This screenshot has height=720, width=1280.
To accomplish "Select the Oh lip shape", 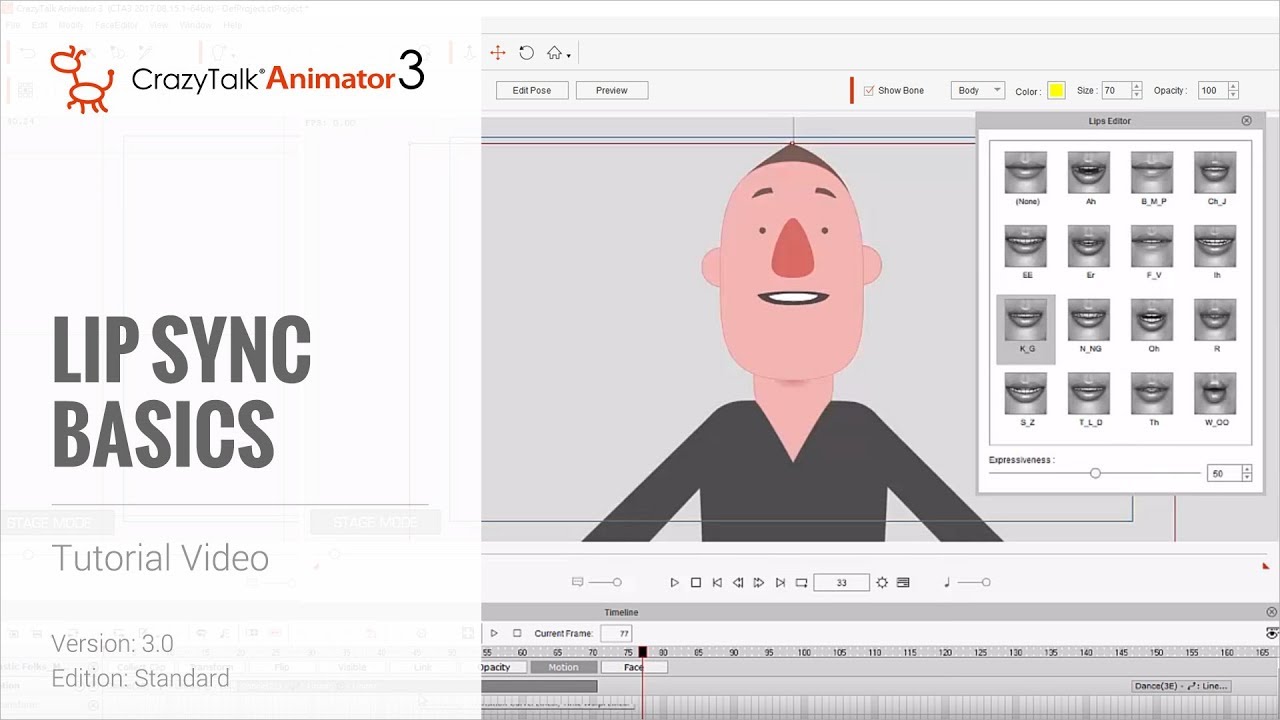I will [x=1152, y=326].
